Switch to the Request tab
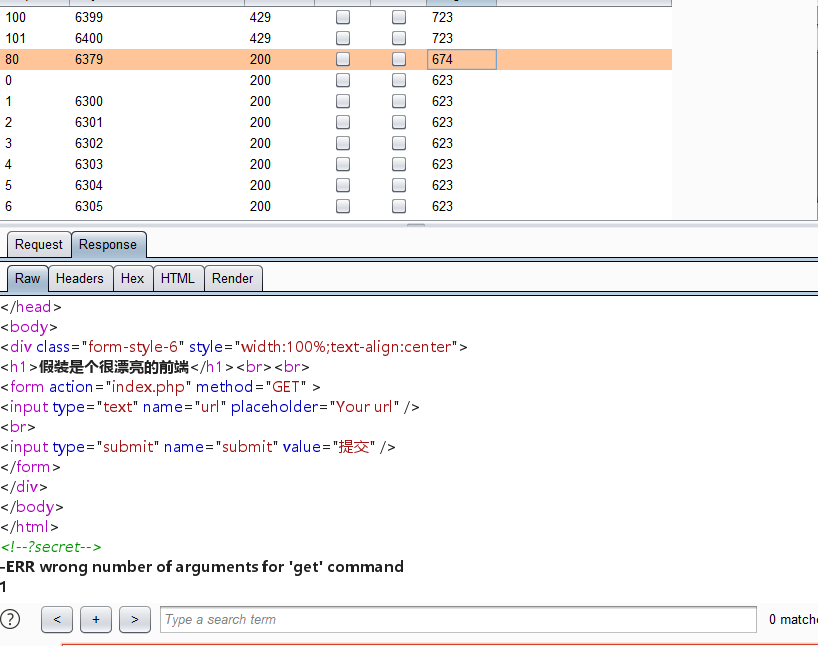Image resolution: width=818 pixels, height=646 pixels. (x=39, y=245)
